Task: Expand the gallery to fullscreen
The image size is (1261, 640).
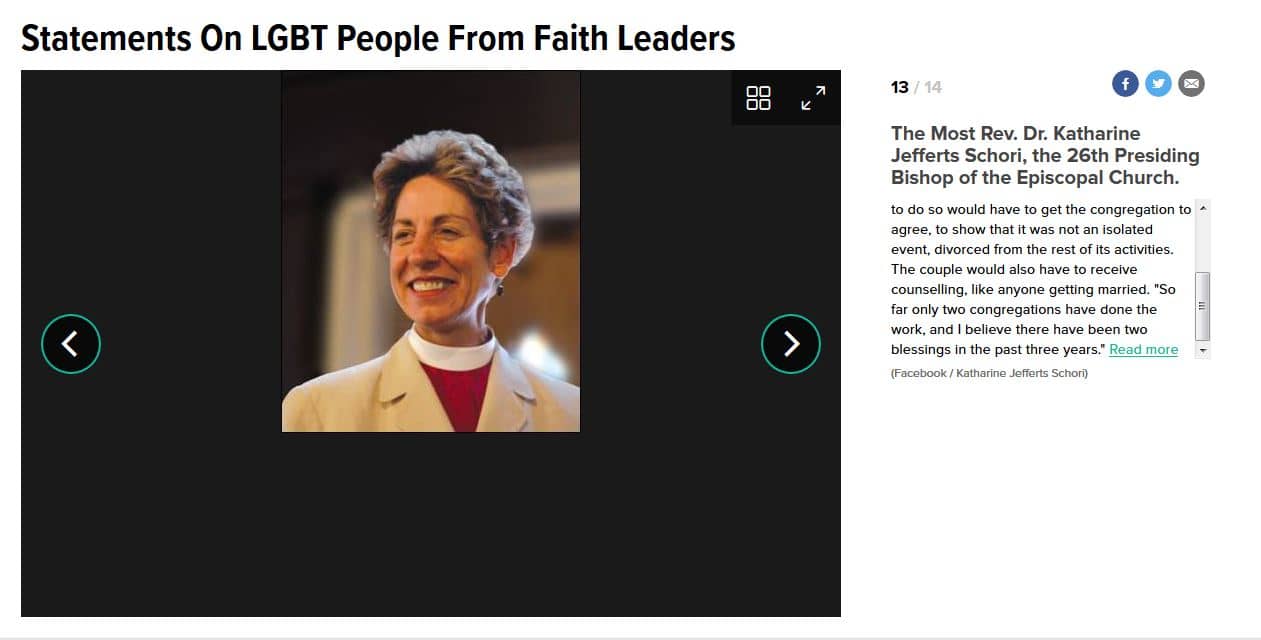Action: [813, 98]
